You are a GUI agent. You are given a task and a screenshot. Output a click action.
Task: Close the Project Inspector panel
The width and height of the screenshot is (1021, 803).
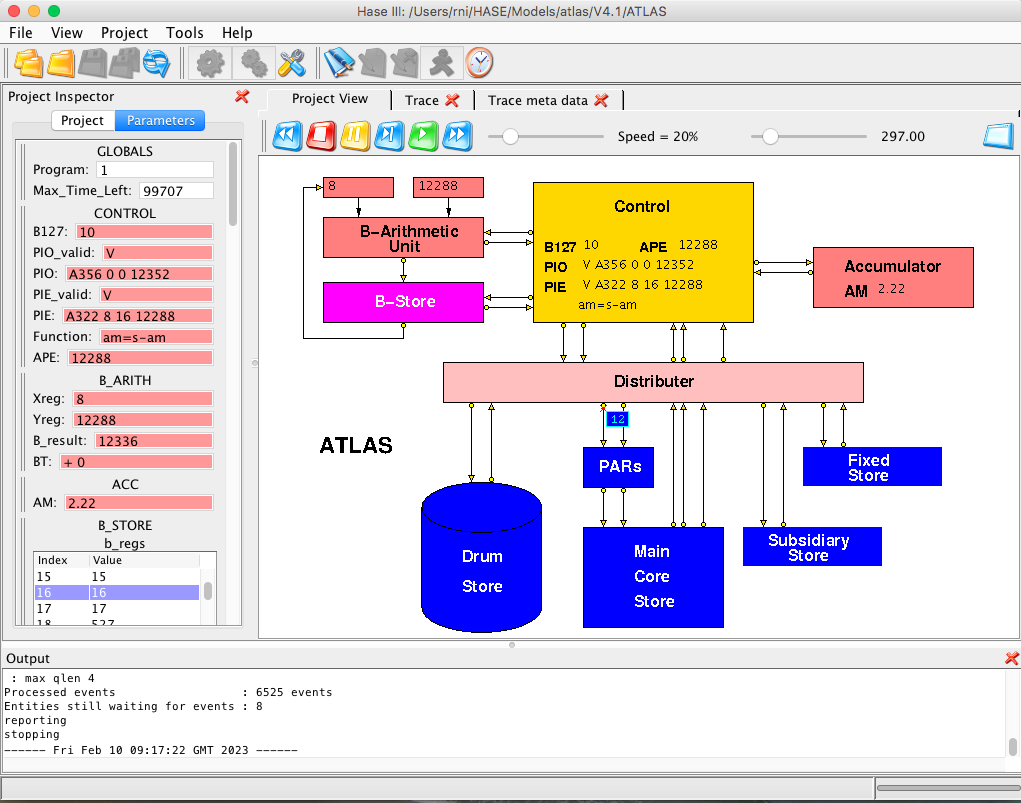[x=242, y=96]
